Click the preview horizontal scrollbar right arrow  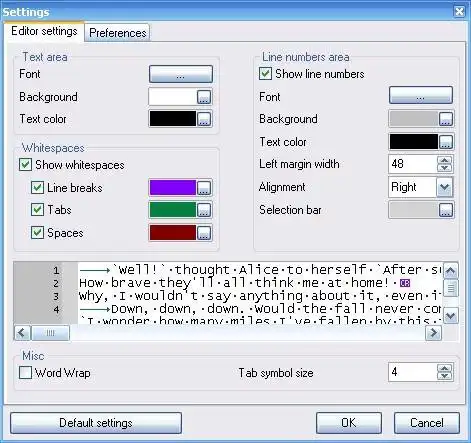click(433, 333)
